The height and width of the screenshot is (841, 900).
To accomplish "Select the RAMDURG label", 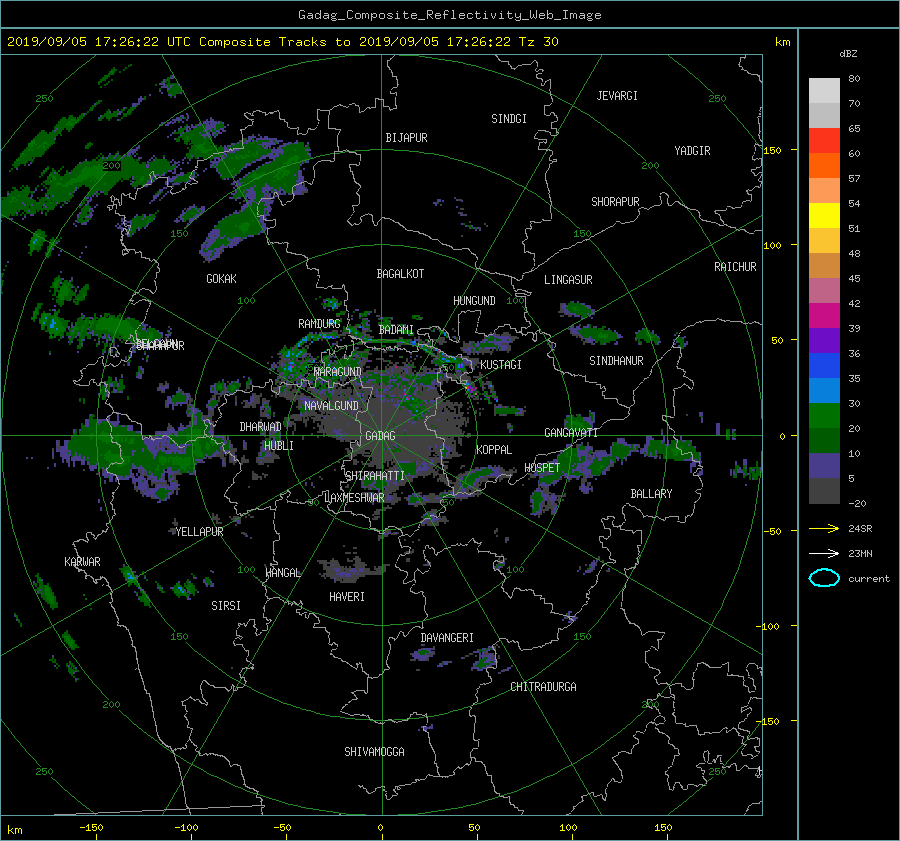I will pyautogui.click(x=319, y=324).
